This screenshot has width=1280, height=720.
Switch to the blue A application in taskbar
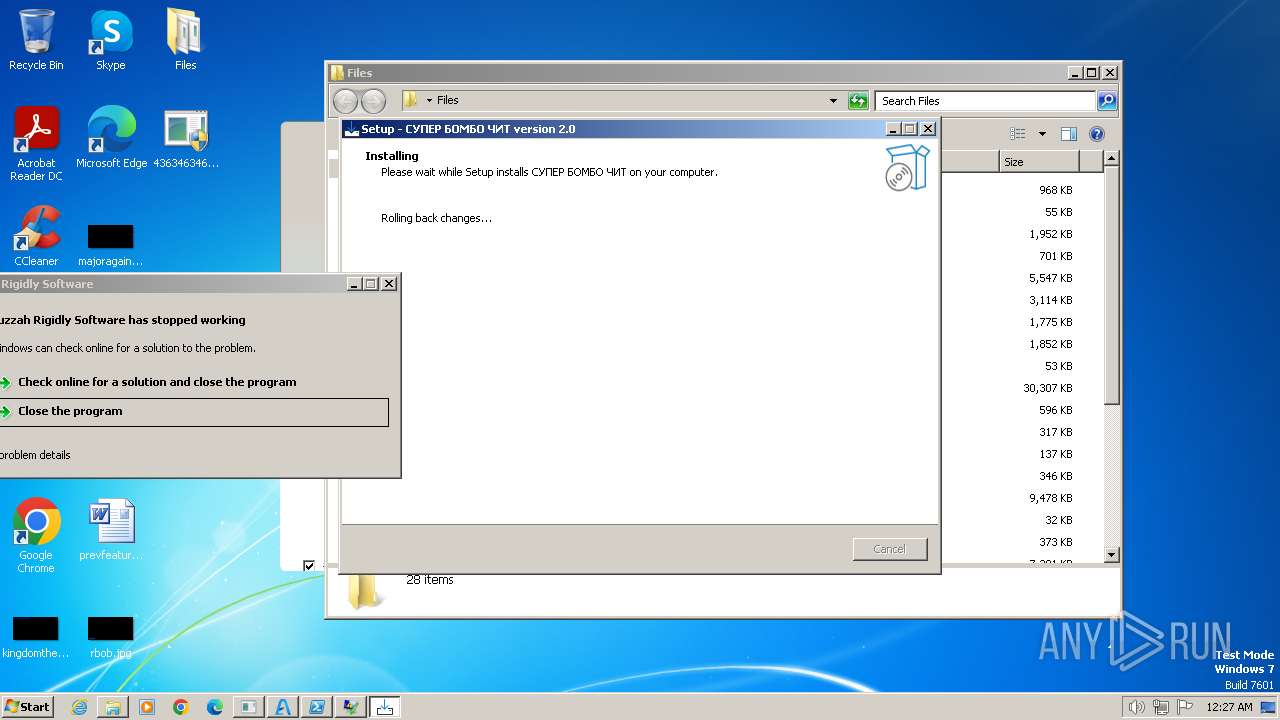click(283, 707)
